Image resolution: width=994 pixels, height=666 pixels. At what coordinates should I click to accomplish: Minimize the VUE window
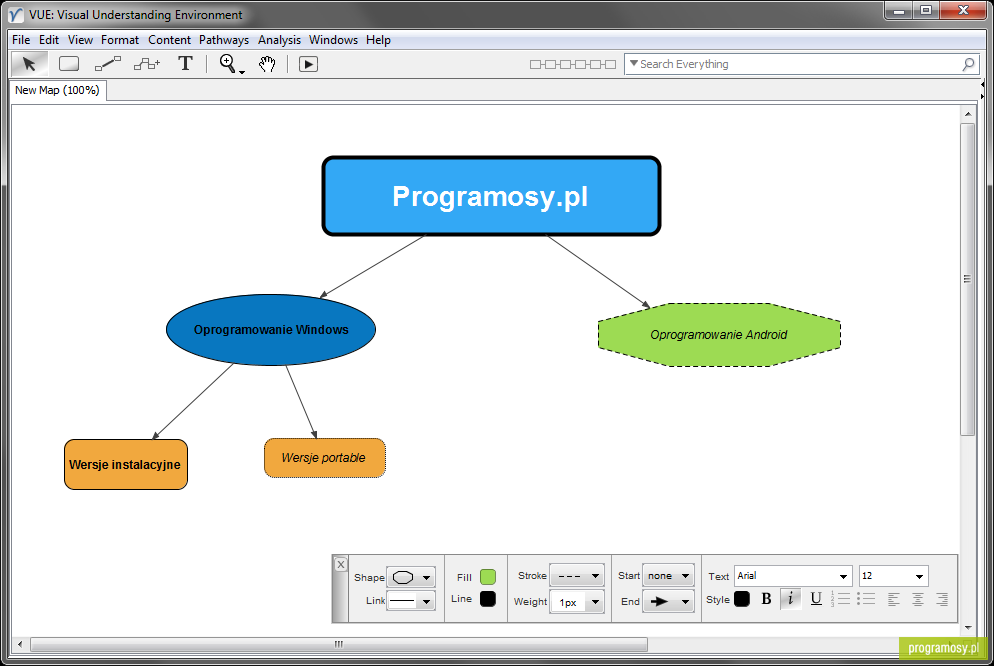tap(898, 10)
